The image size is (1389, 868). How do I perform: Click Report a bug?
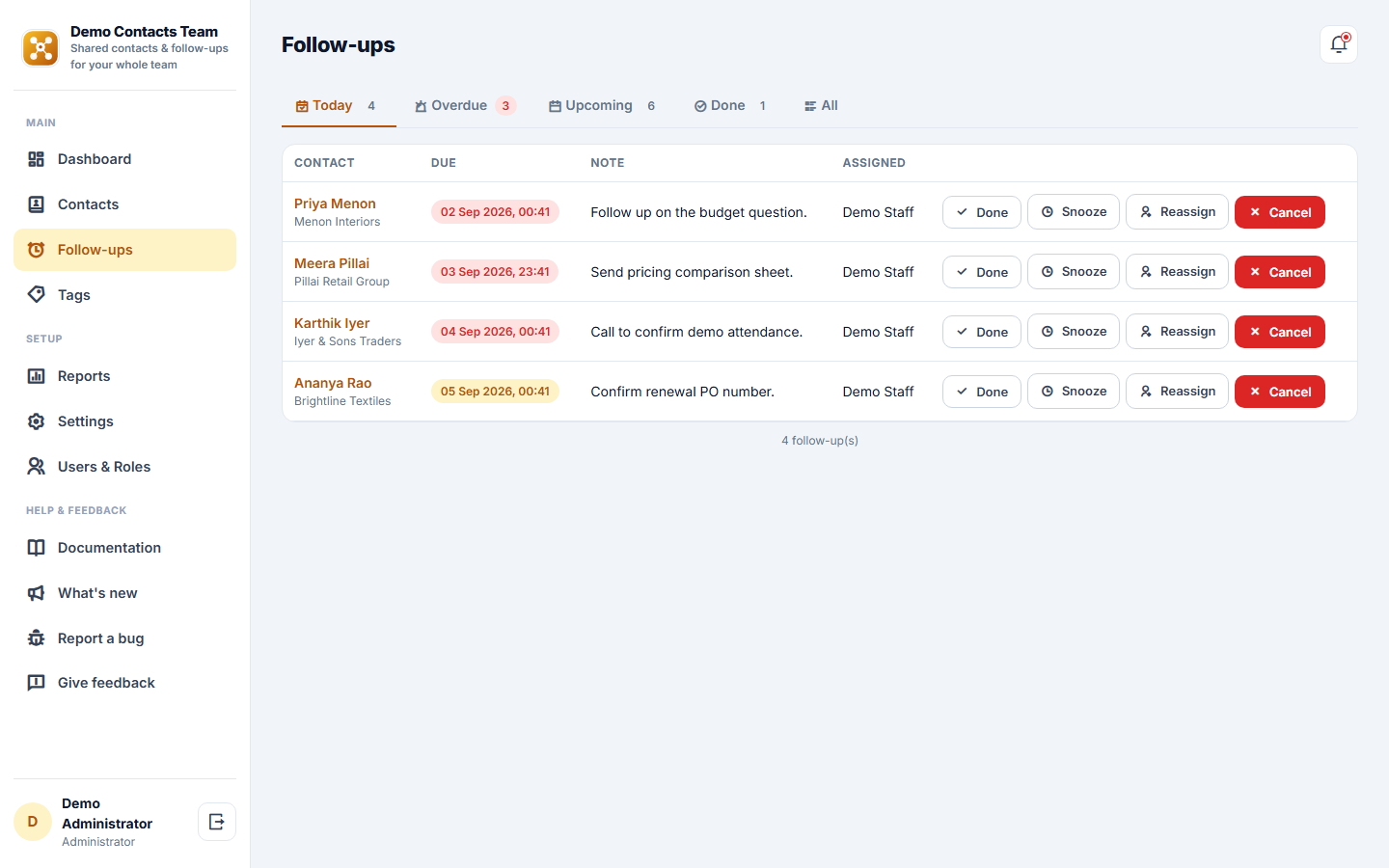pos(124,638)
